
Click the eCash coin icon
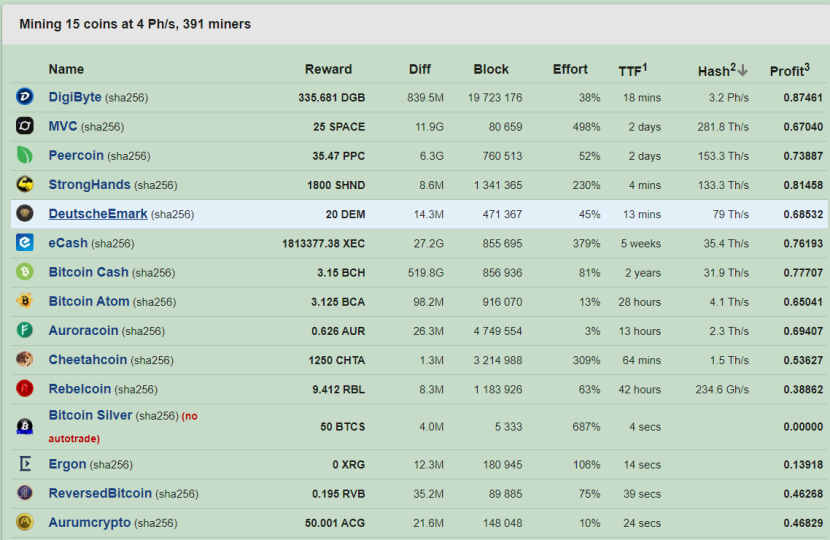click(x=25, y=242)
